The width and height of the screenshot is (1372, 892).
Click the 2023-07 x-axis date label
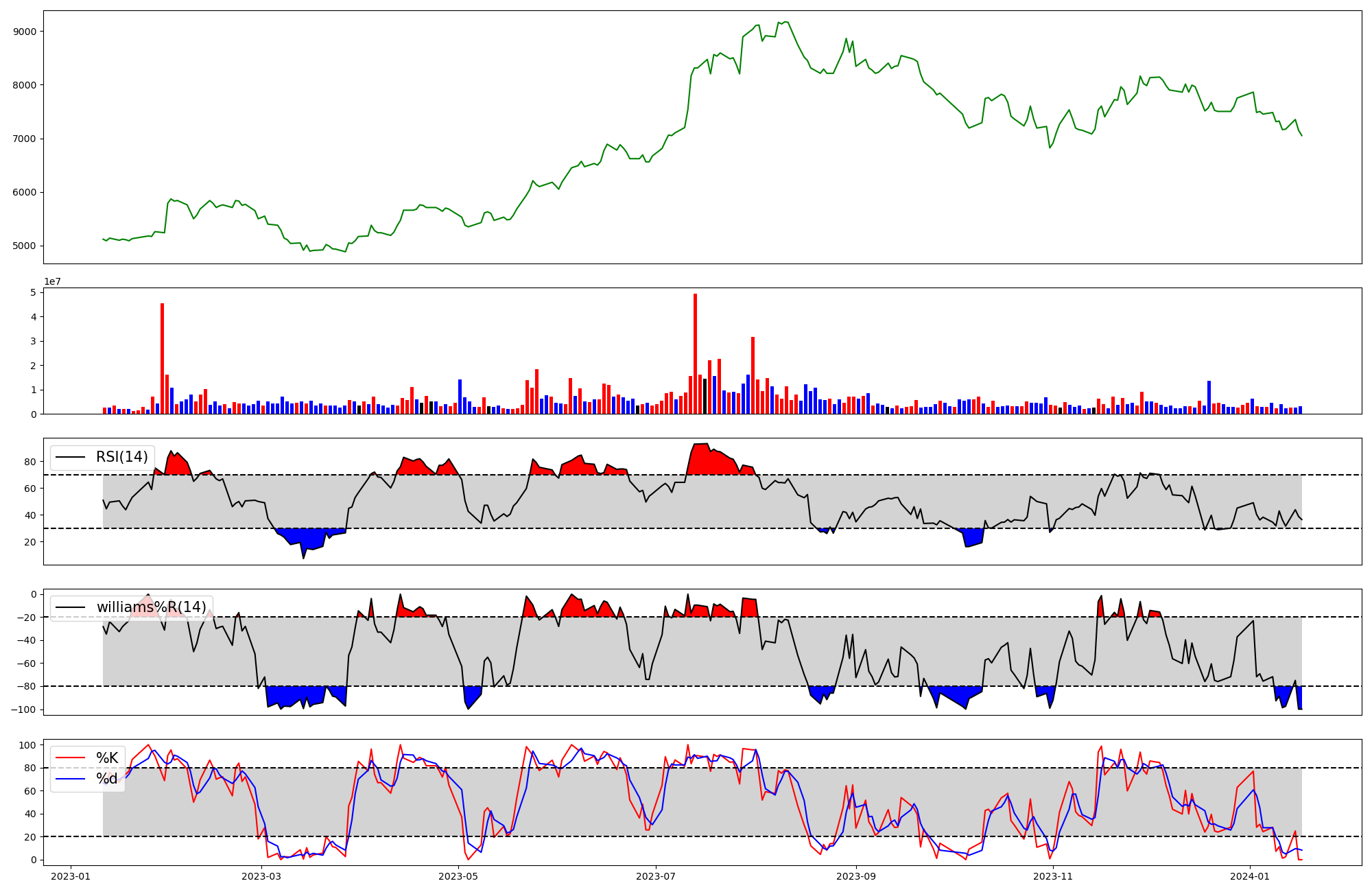click(656, 876)
